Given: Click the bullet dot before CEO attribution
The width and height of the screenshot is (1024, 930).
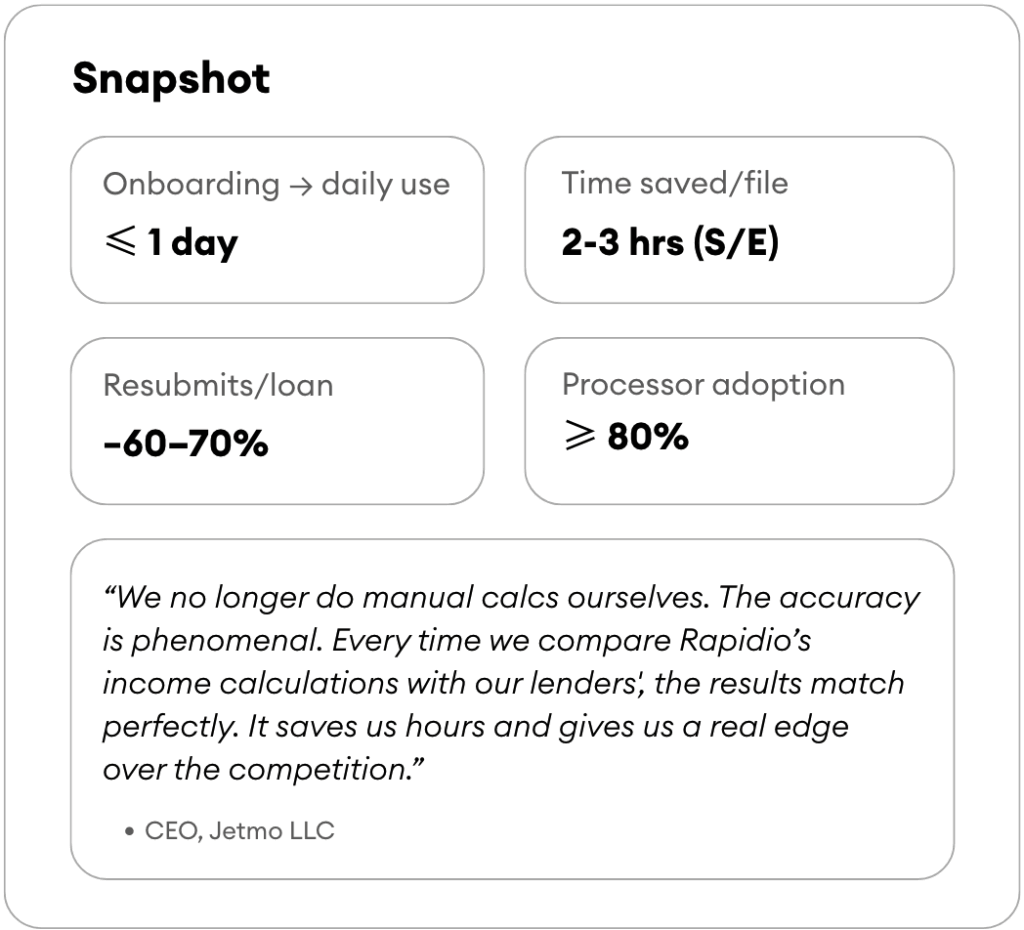Looking at the screenshot, I should click(129, 831).
